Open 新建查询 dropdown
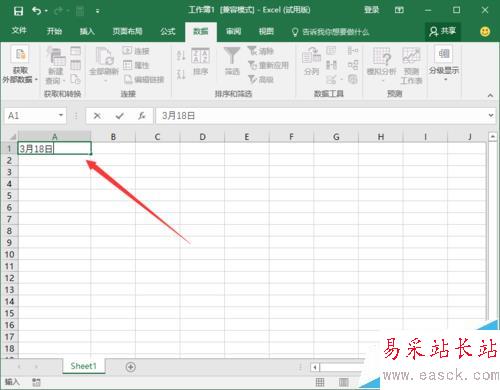500x390 pixels. coord(55,66)
